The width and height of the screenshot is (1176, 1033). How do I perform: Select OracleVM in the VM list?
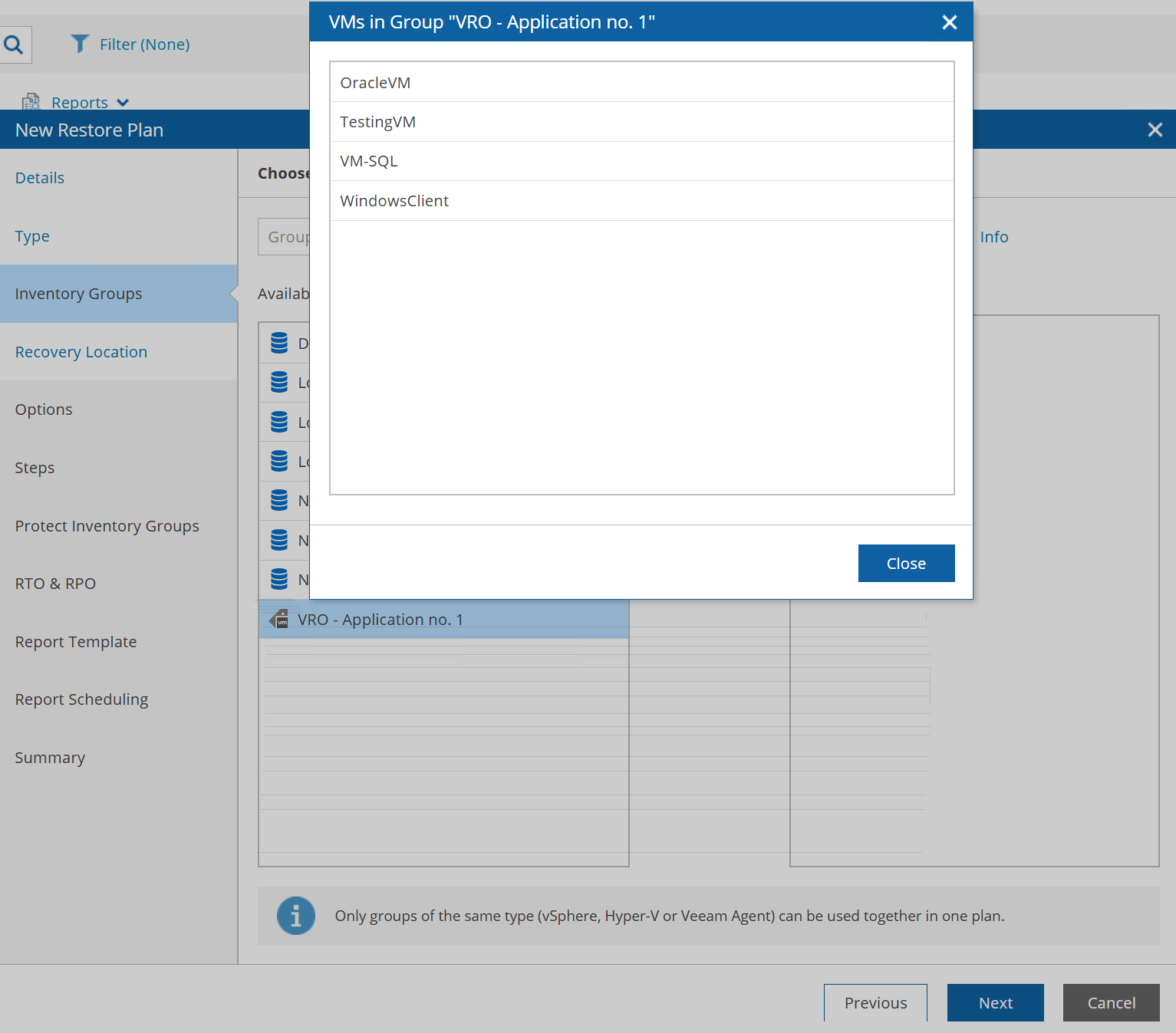click(x=375, y=83)
